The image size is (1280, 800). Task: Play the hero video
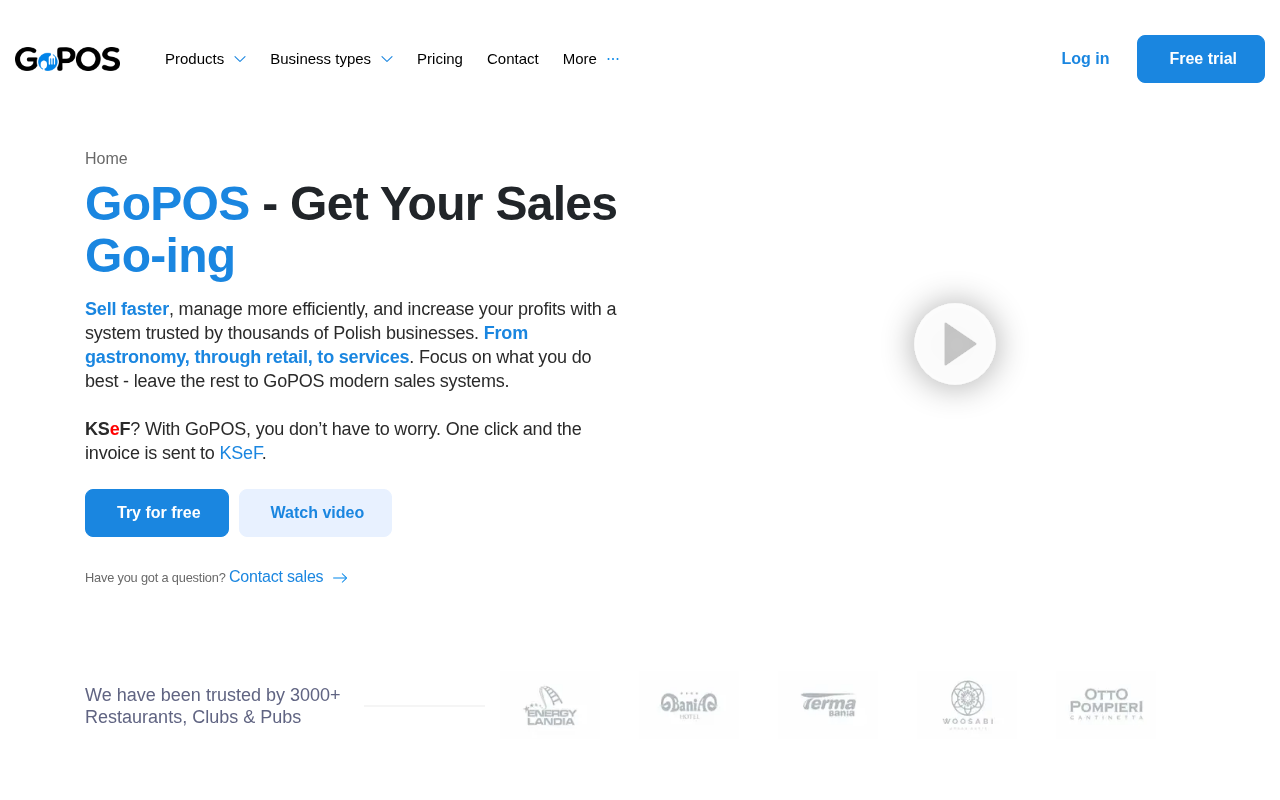[955, 344]
